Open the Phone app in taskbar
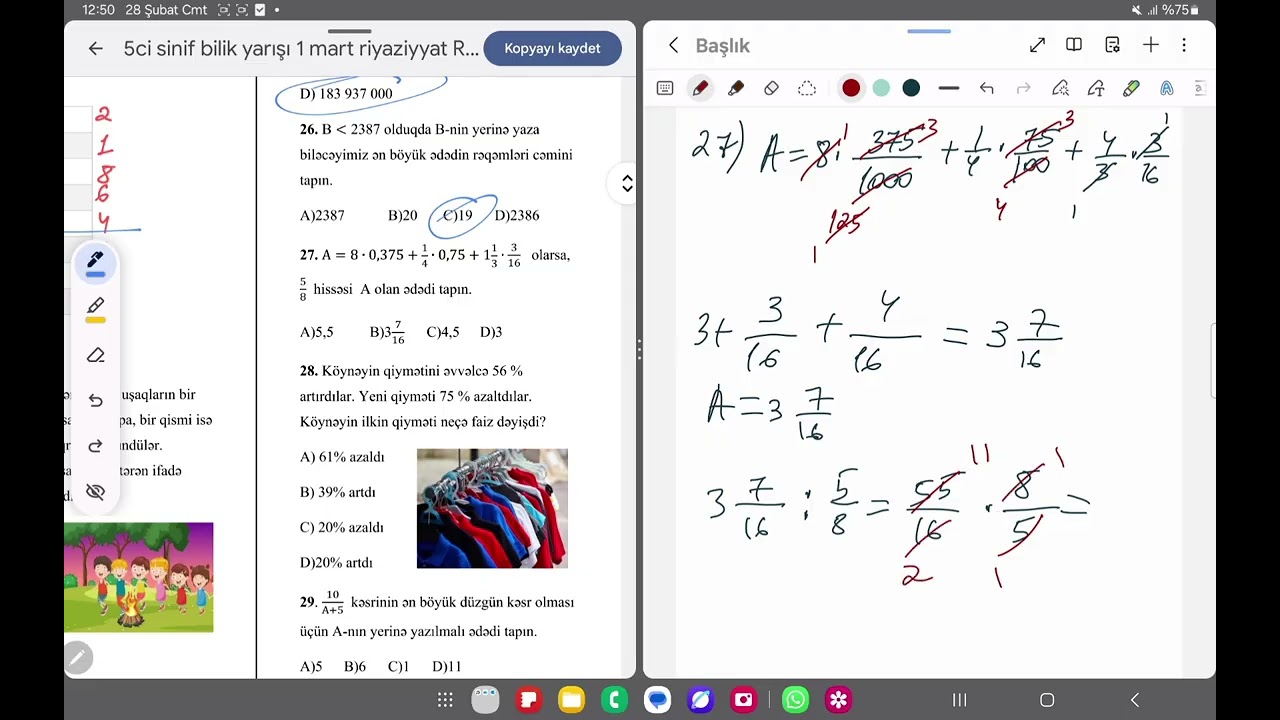Image resolution: width=1280 pixels, height=720 pixels. 615,700
